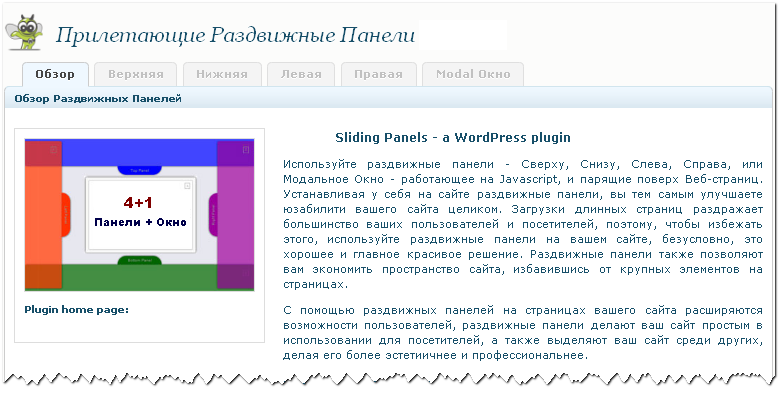Select the Левая tab
Screen dimensions: 779x394
pyautogui.click(x=301, y=75)
